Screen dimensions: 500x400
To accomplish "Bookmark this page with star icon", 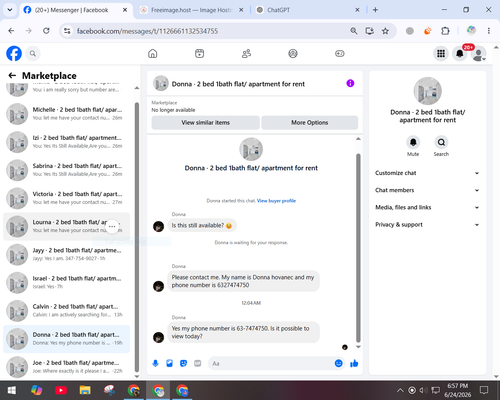I will pos(385,31).
